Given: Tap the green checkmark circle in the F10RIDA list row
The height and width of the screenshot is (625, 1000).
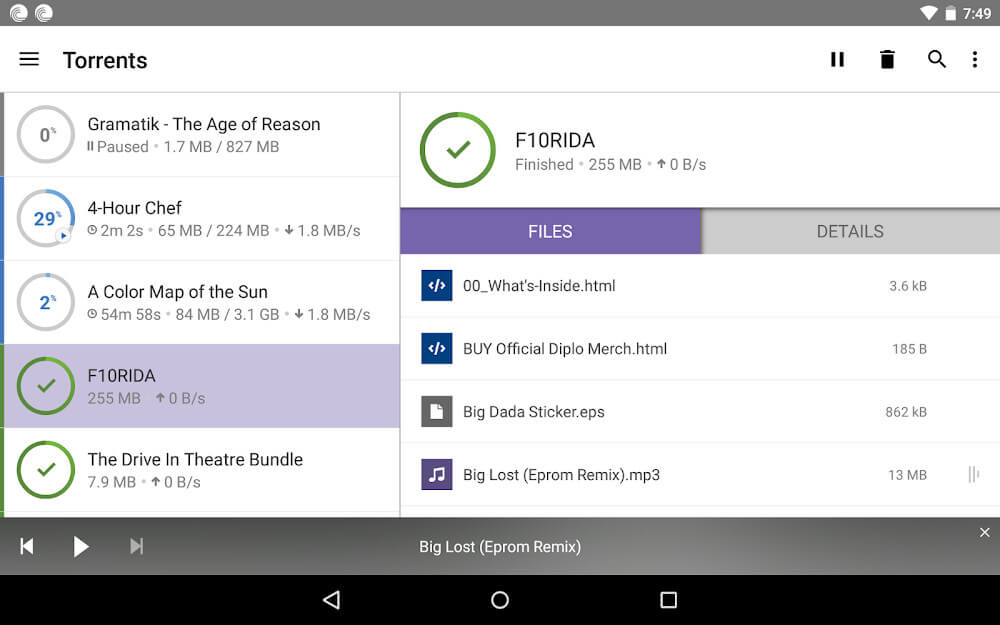Looking at the screenshot, I should click(x=46, y=386).
